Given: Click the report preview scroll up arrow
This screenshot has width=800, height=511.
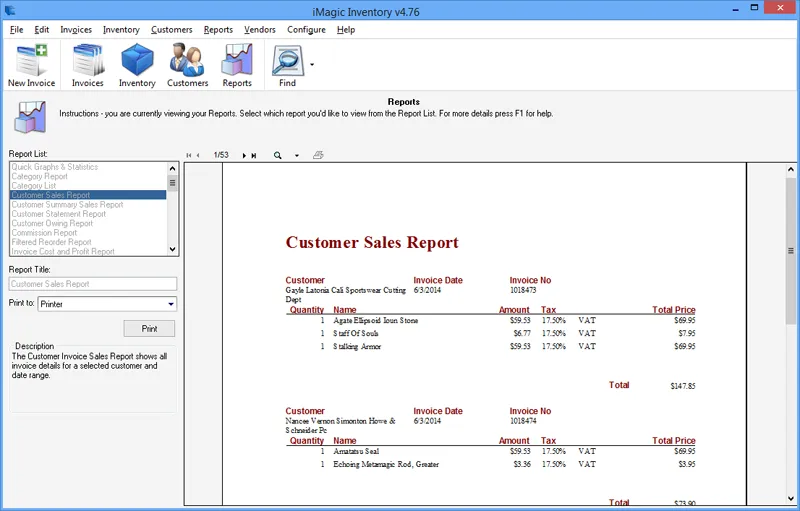Looking at the screenshot, I should tap(791, 169).
